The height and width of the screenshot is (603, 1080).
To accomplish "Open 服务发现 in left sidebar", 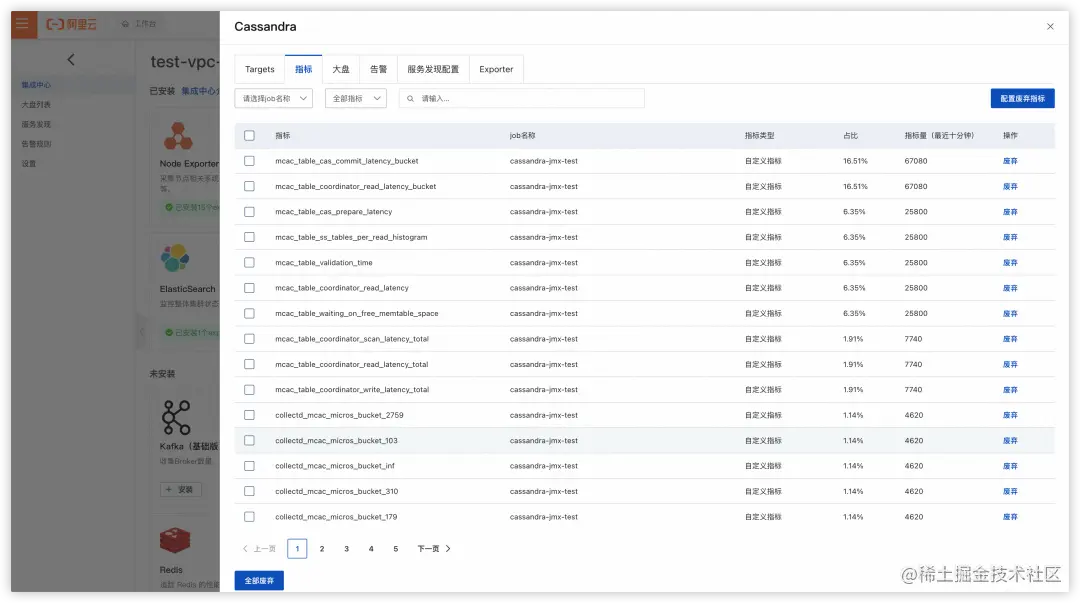I will tap(36, 124).
